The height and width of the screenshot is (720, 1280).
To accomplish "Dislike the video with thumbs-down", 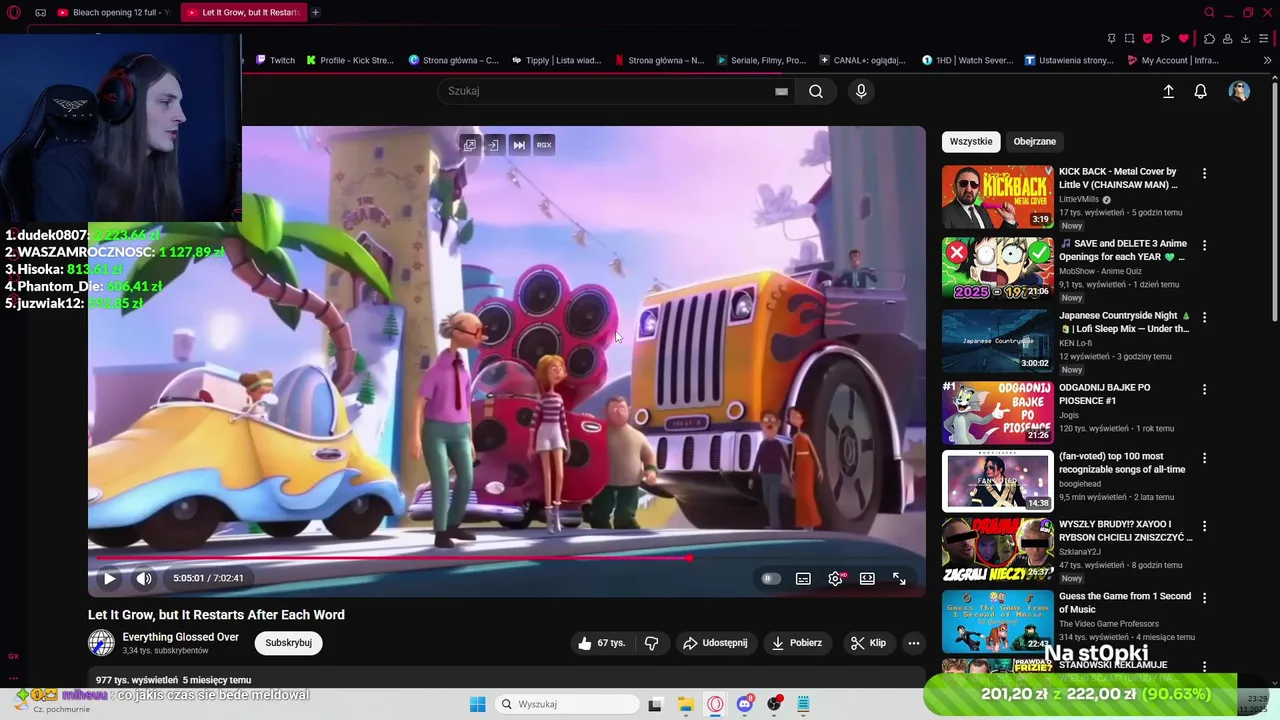I will click(651, 643).
